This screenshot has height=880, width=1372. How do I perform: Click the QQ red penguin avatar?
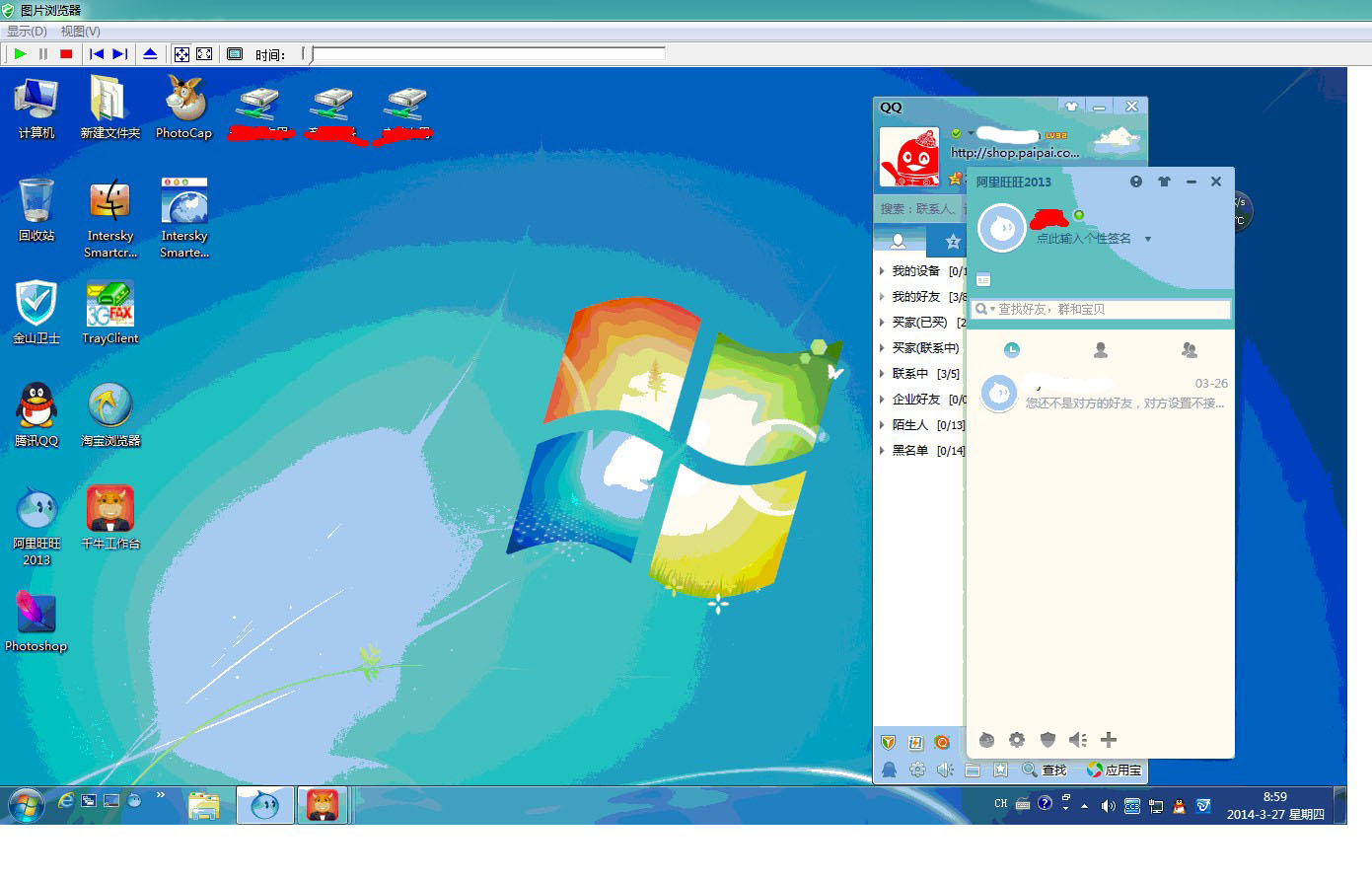click(909, 157)
